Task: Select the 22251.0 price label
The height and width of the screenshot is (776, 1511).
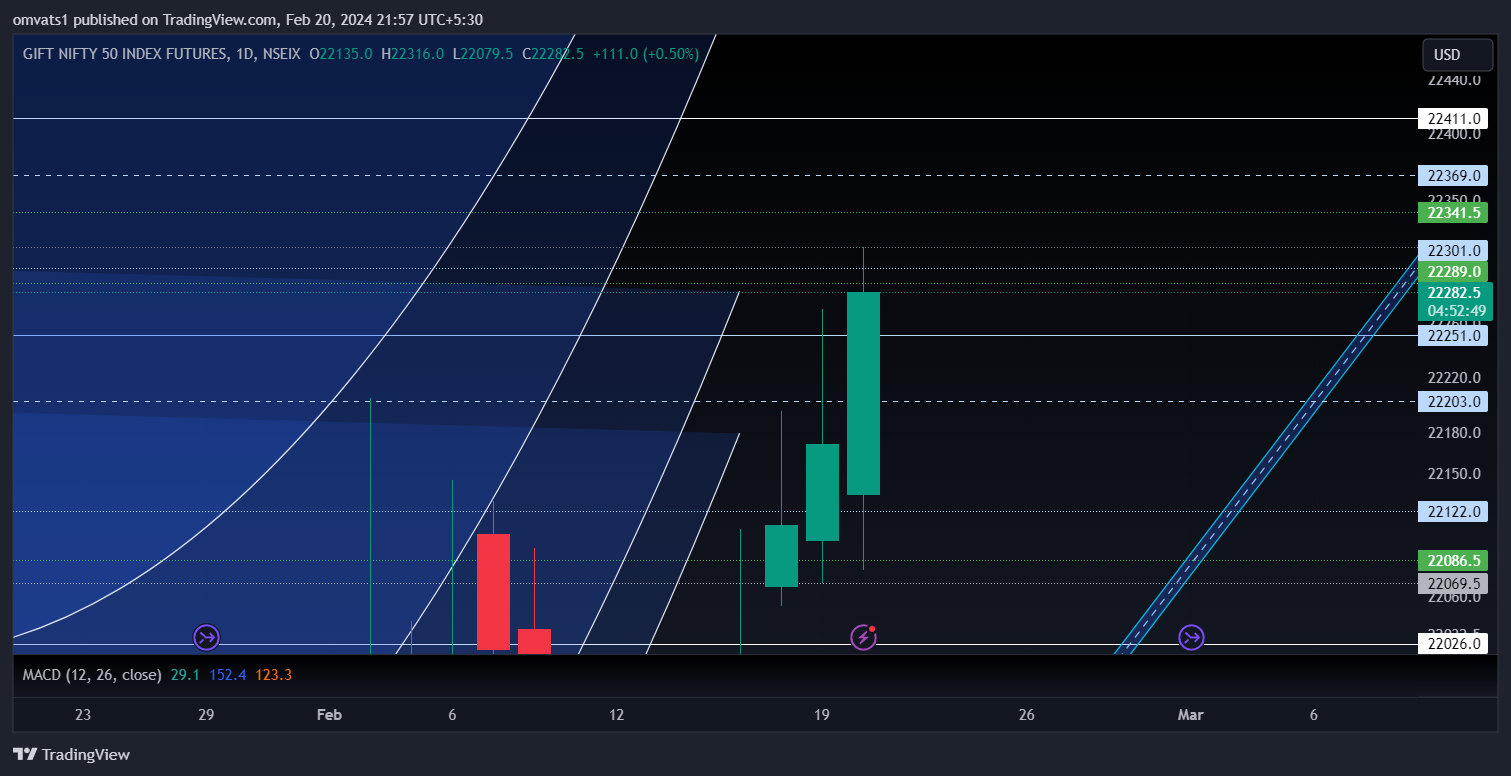Action: [x=1452, y=336]
